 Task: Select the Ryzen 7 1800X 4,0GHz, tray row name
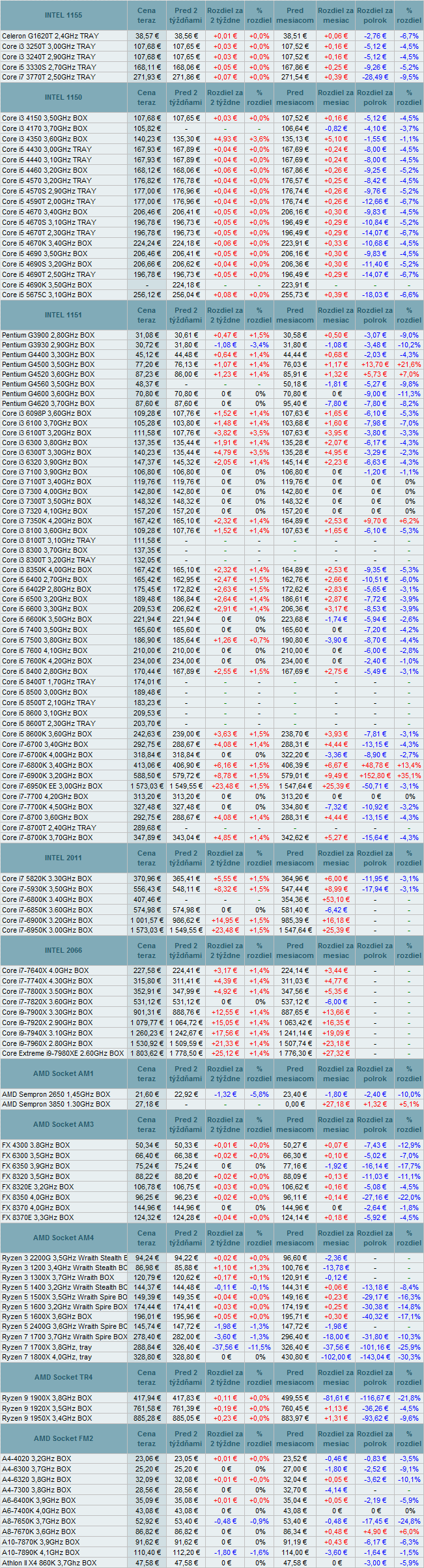click(x=47, y=1357)
